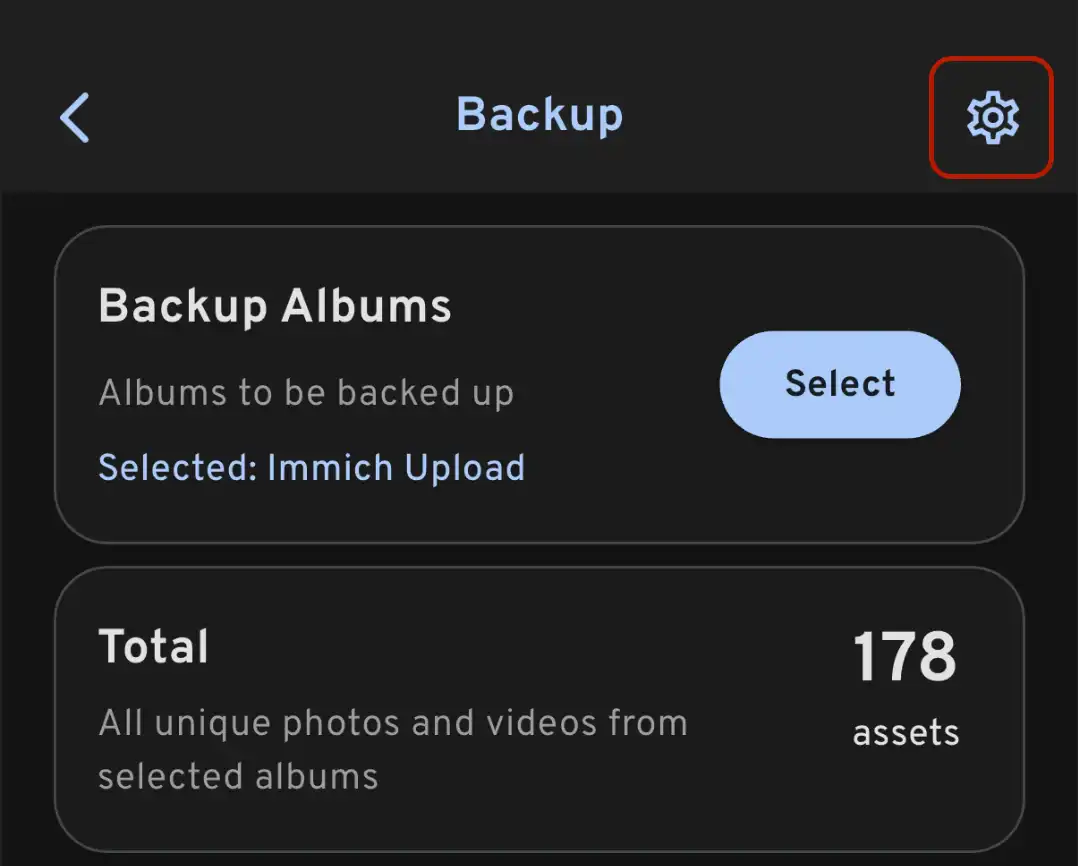Tap the 'Albums to be backed up' text
This screenshot has width=1078, height=866.
coord(305,392)
